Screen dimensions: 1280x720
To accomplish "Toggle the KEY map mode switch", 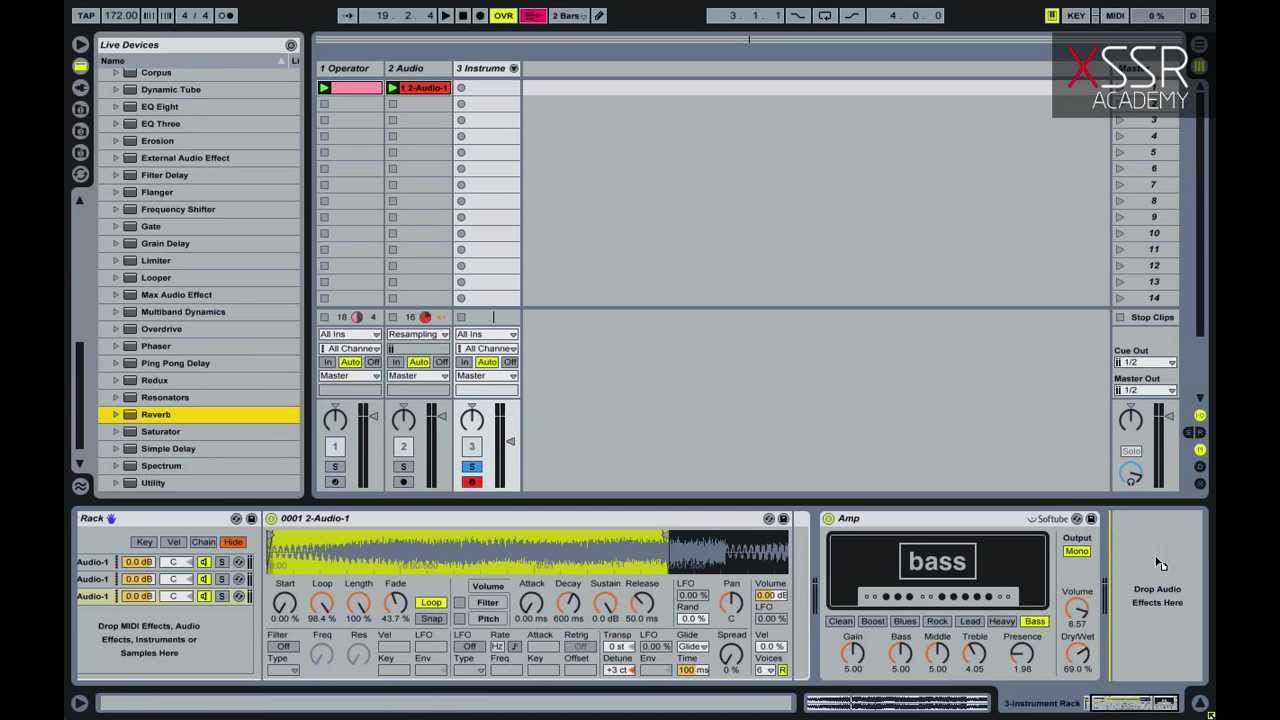I will point(1076,15).
